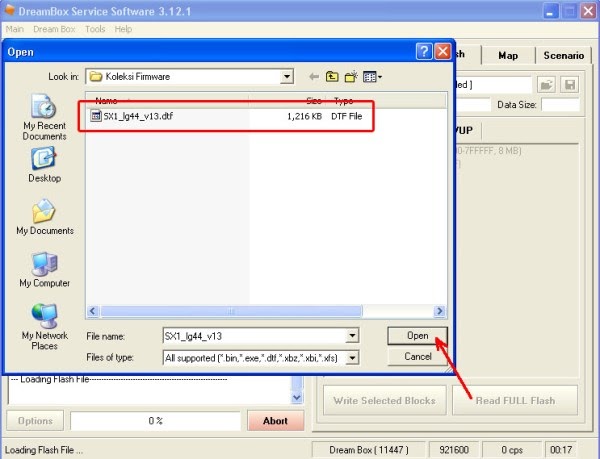Click the horizontal scrollbar thumb in file list
The width and height of the screenshot is (600, 459).
[x=231, y=311]
